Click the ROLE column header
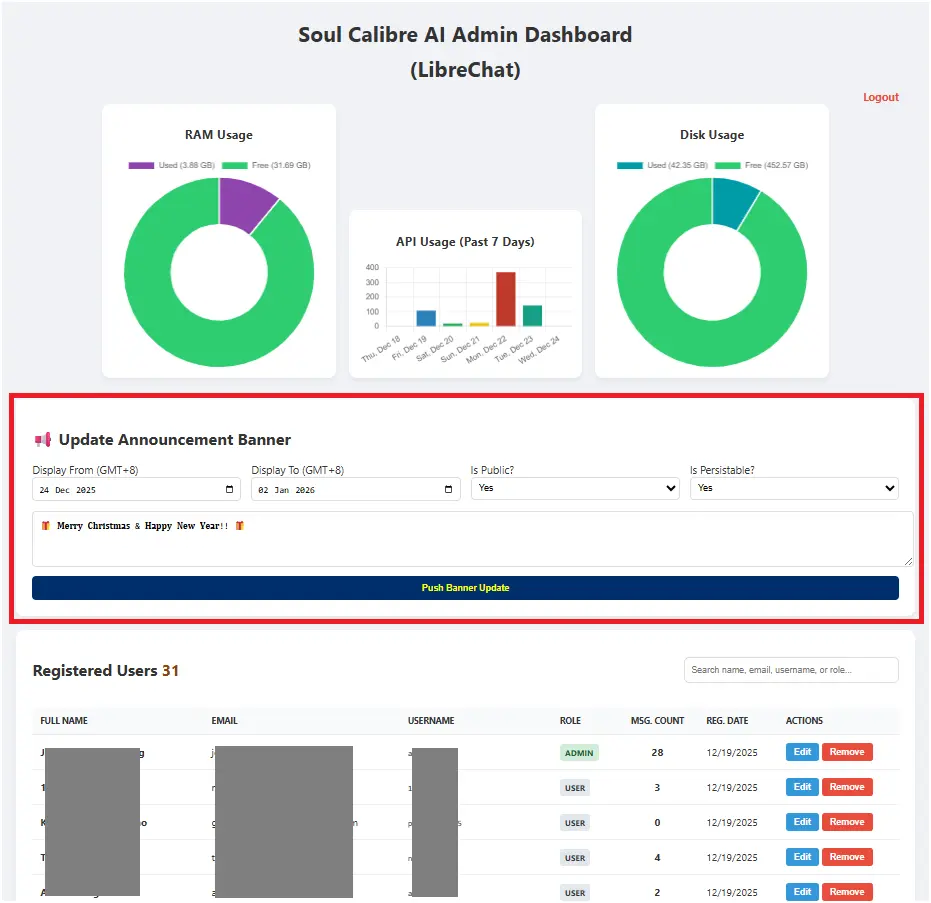This screenshot has height=903, width=931. (570, 721)
